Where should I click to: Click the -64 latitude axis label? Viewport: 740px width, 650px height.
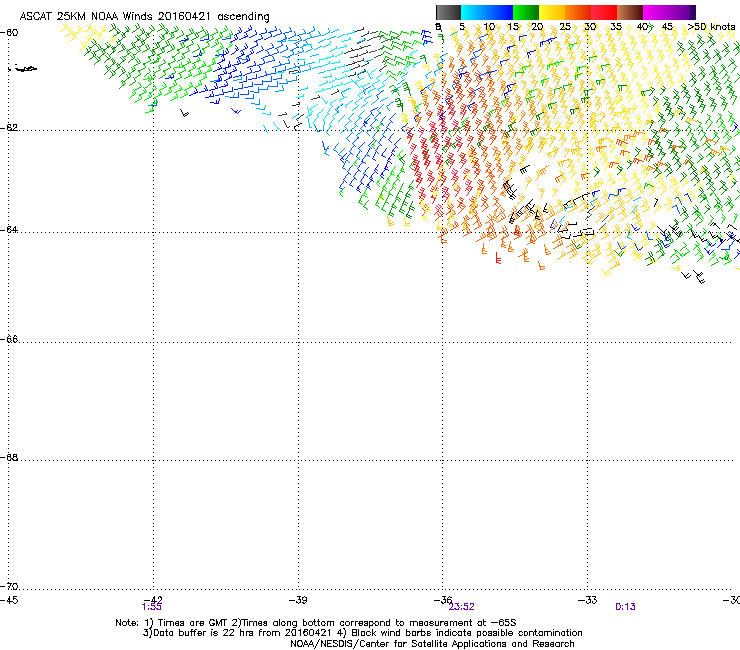tap(9, 230)
